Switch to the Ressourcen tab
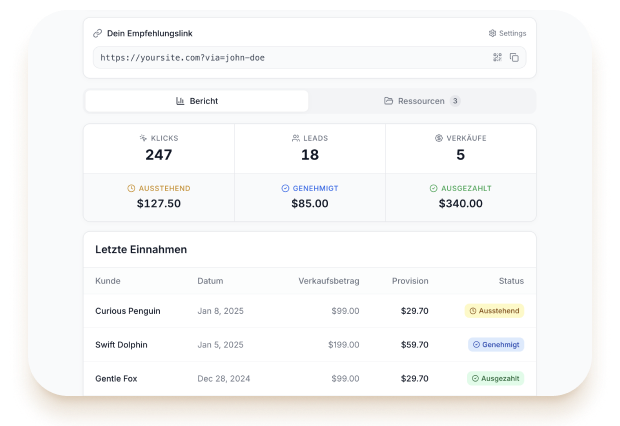Screen dimensions: 620x426 tap(422, 101)
